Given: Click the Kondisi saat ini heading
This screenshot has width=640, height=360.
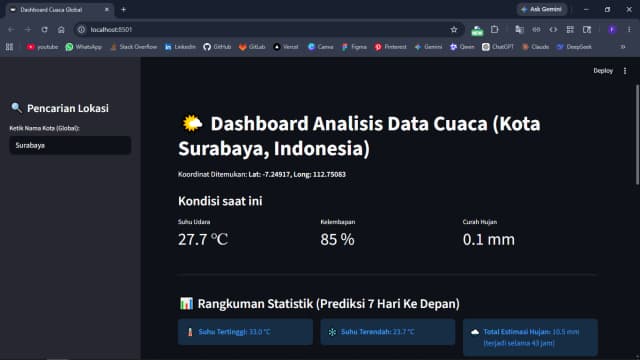Looking at the screenshot, I should pyautogui.click(x=220, y=201).
